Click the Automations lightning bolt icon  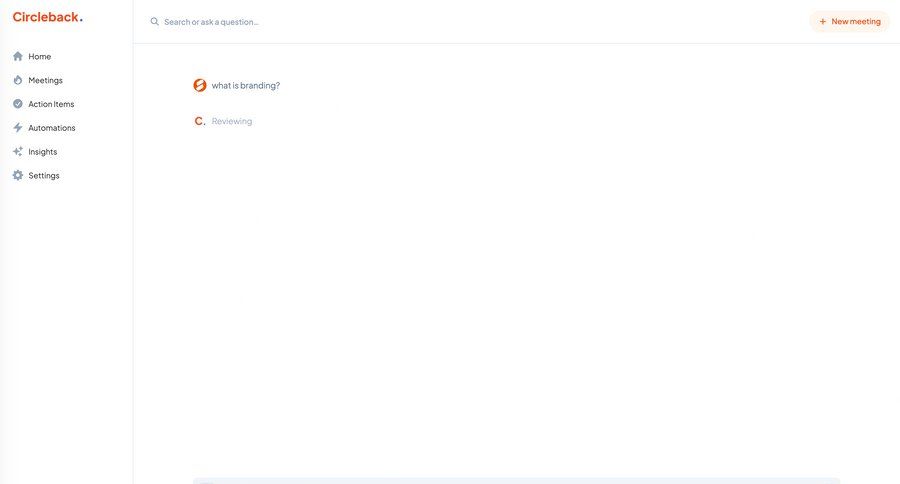pos(18,128)
